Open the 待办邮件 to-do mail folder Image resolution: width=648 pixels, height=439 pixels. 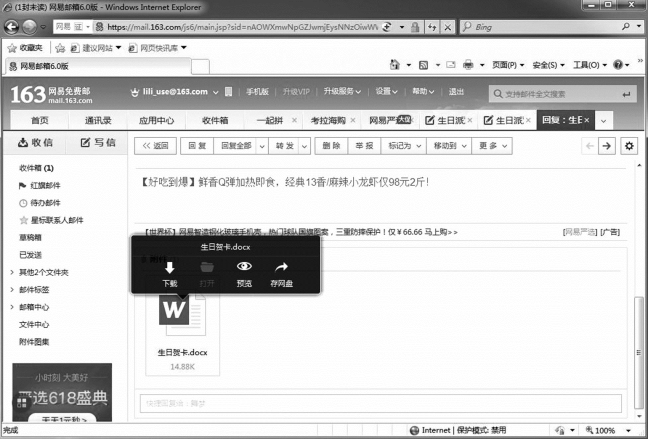[x=40, y=203]
